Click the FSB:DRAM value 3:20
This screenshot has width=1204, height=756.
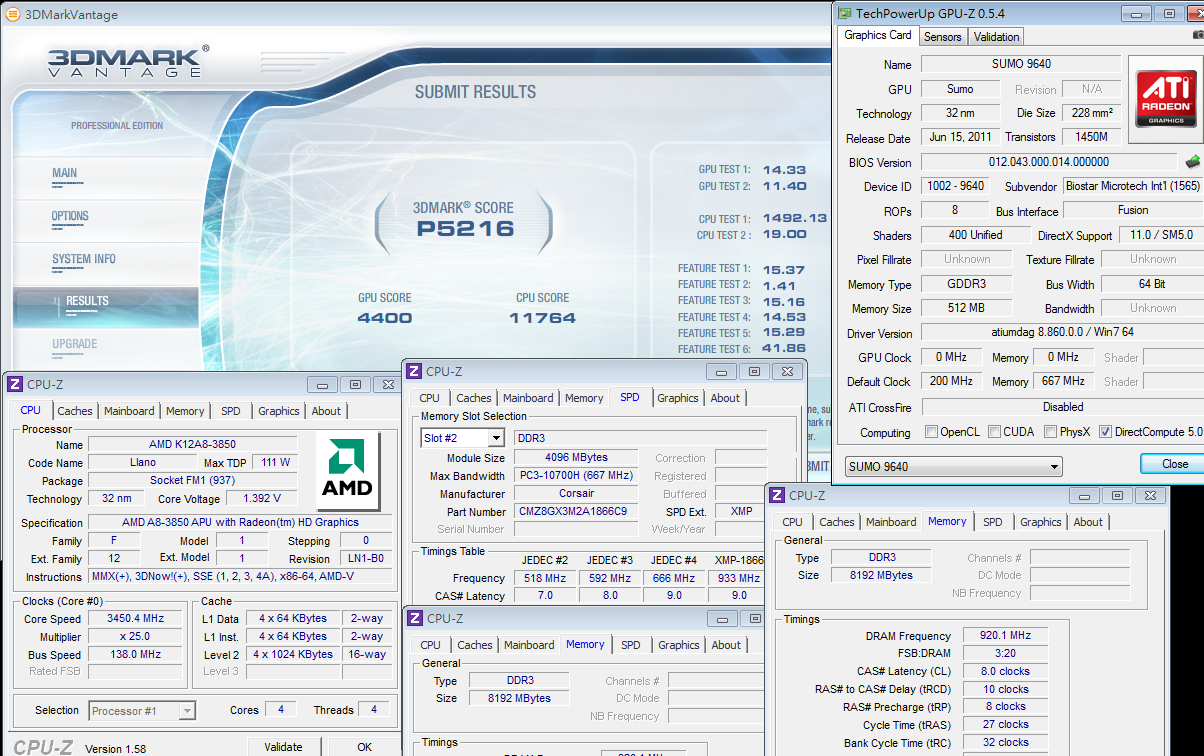coord(1006,654)
